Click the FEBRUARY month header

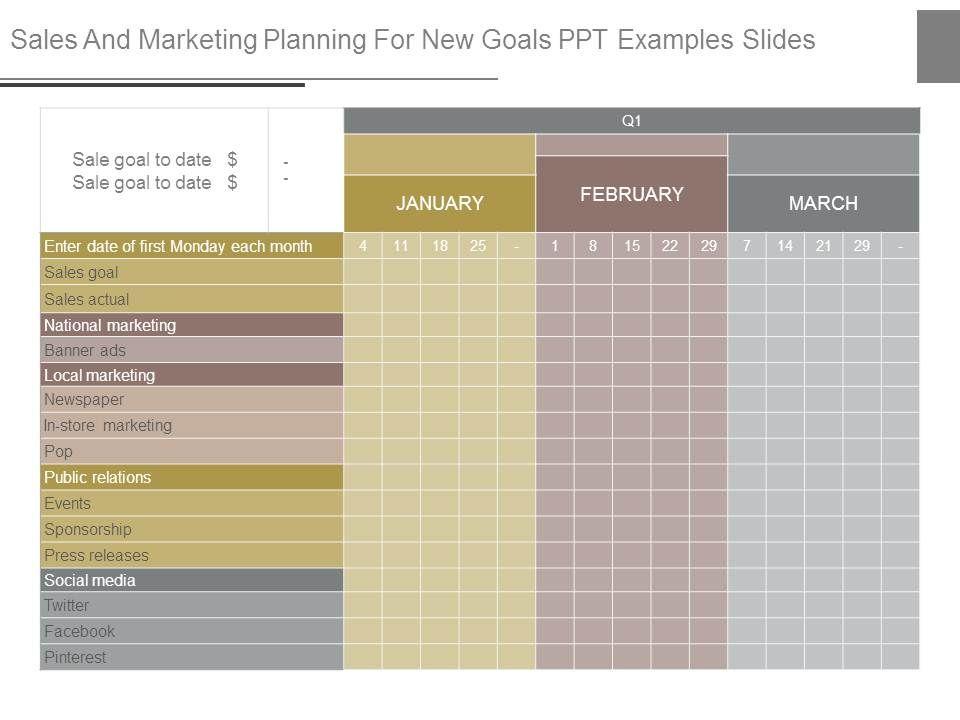[x=631, y=194]
